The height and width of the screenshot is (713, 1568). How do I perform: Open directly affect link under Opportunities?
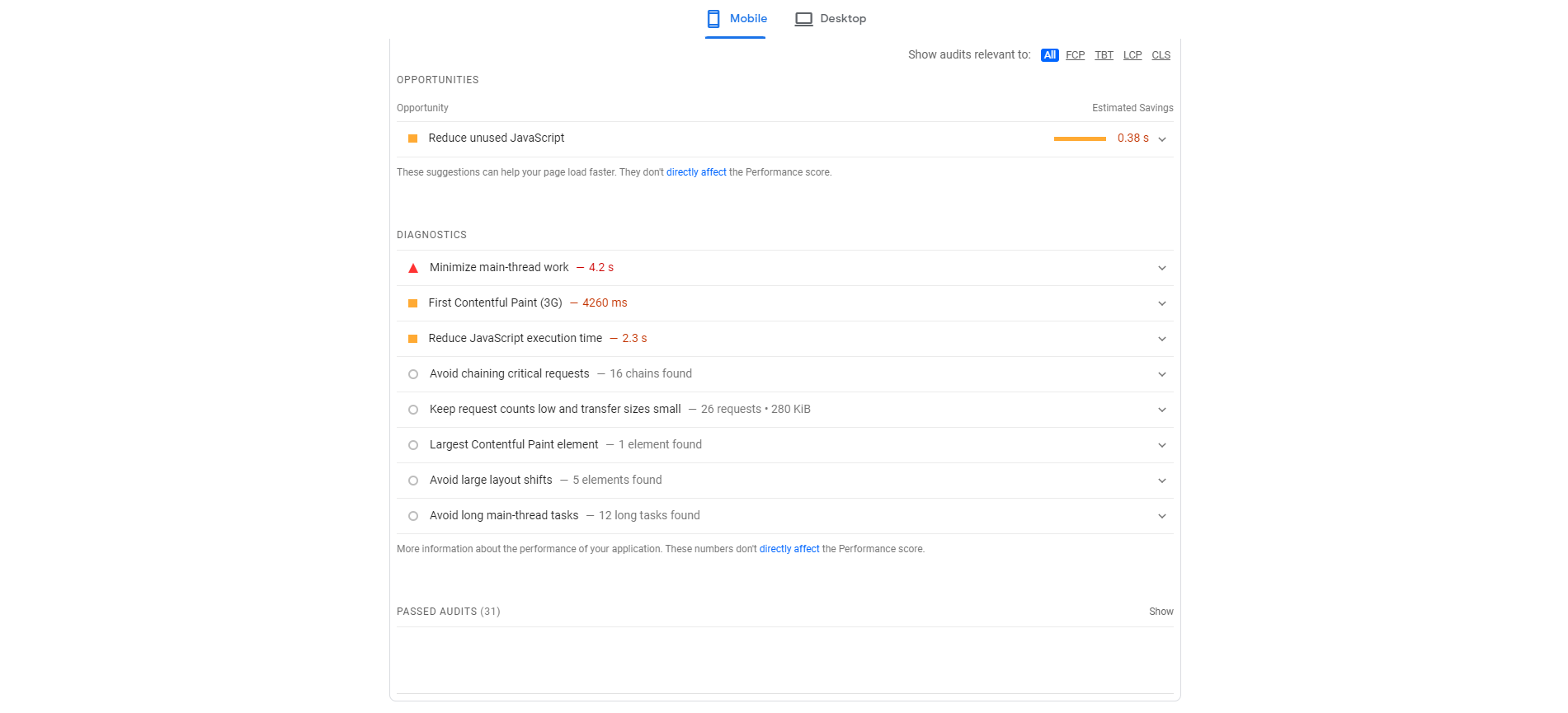pyautogui.click(x=696, y=172)
